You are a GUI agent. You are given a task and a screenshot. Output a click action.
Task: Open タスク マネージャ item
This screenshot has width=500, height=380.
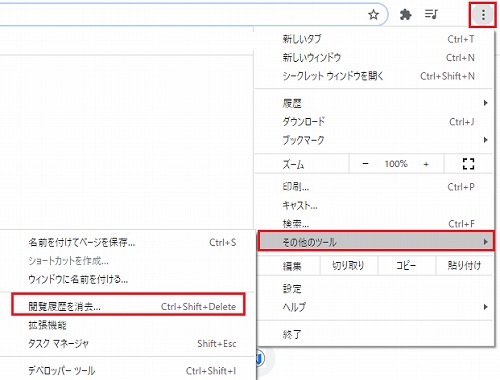pyautogui.click(x=127, y=343)
